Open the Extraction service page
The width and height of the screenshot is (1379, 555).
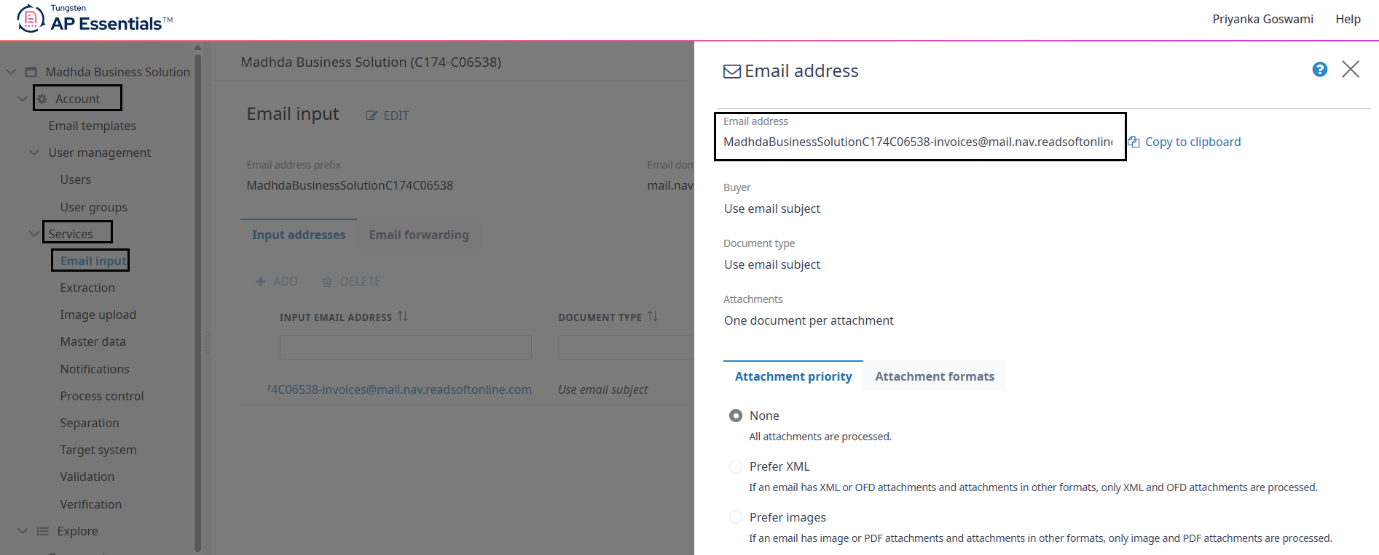tap(88, 288)
